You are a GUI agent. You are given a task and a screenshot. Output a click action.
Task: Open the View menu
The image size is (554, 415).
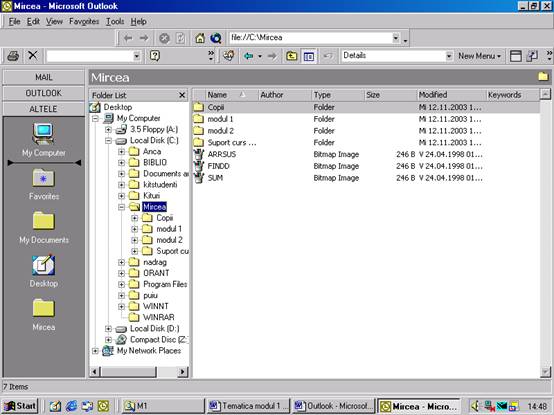click(x=54, y=22)
